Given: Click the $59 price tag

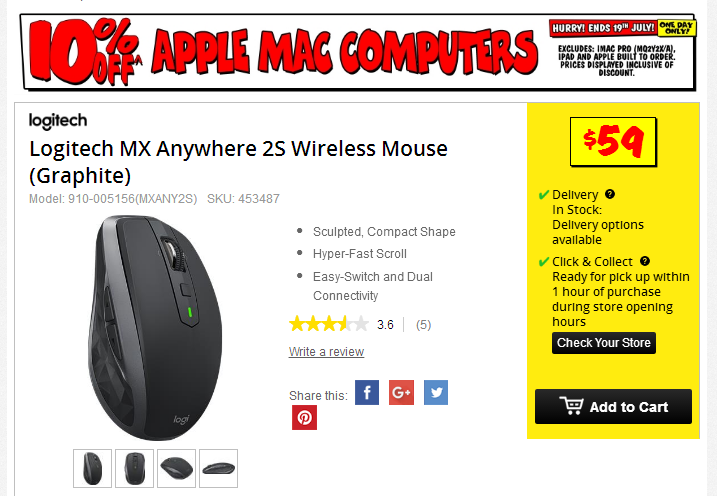Looking at the screenshot, I should (613, 142).
